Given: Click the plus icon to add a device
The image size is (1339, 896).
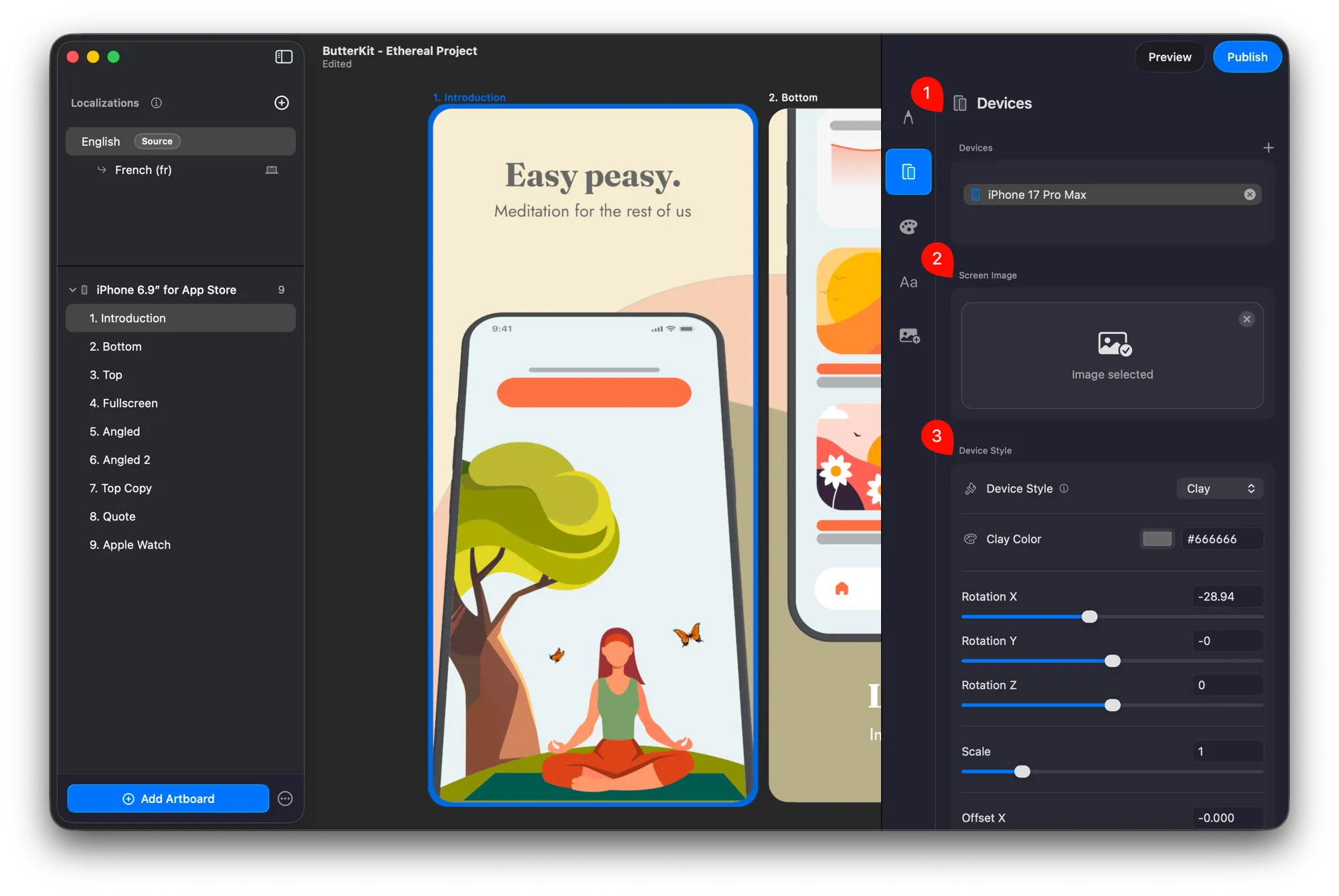Looking at the screenshot, I should pos(1268,147).
